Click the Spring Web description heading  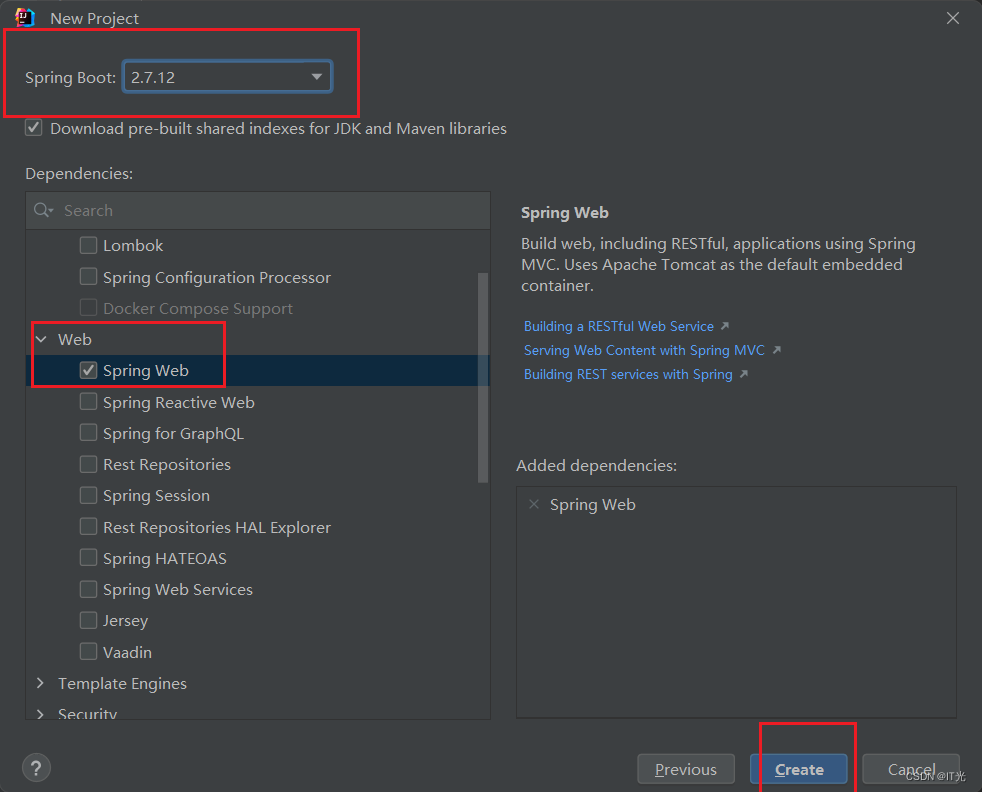tap(564, 213)
